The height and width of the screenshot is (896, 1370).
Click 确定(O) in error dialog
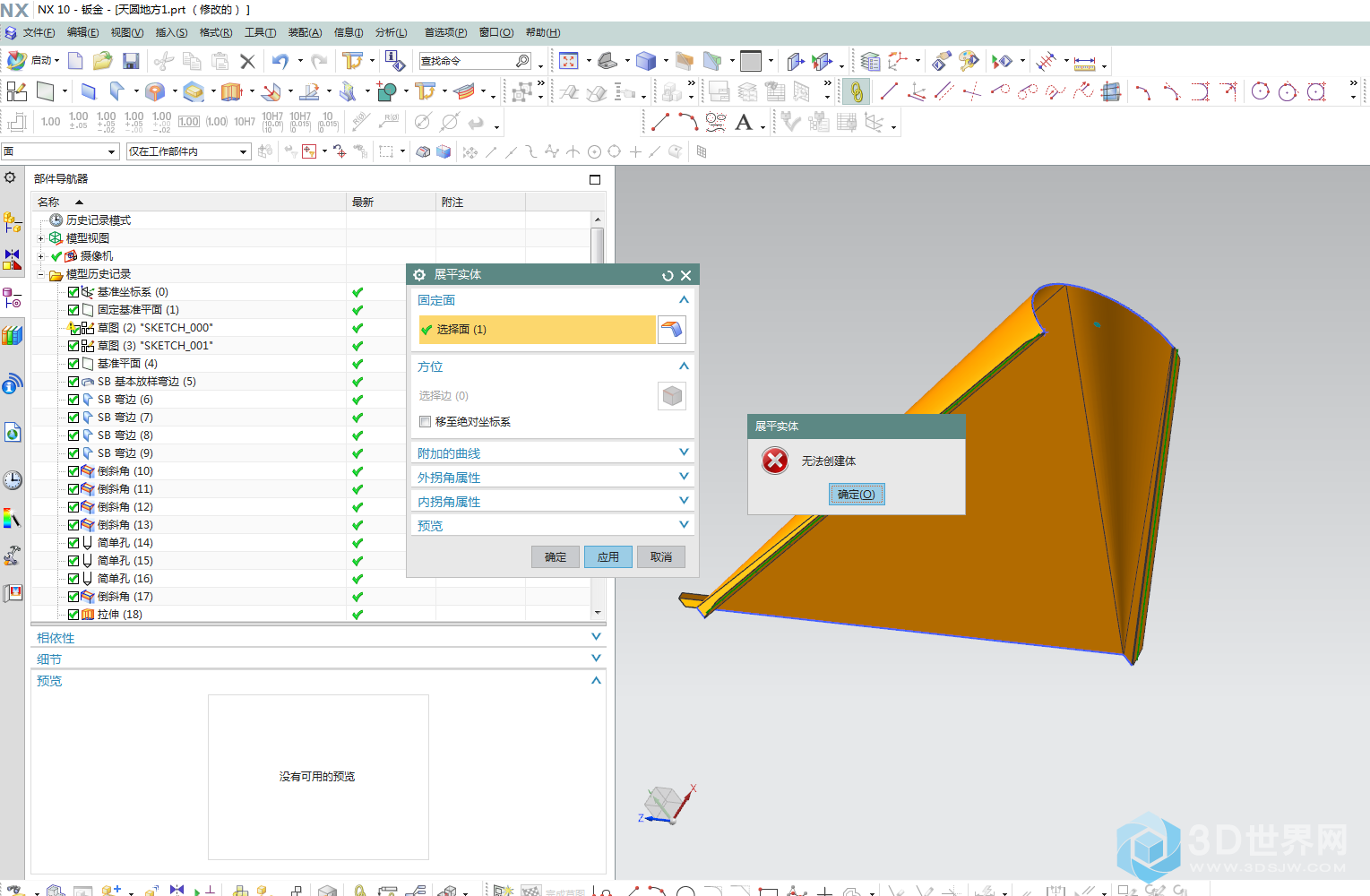point(857,495)
